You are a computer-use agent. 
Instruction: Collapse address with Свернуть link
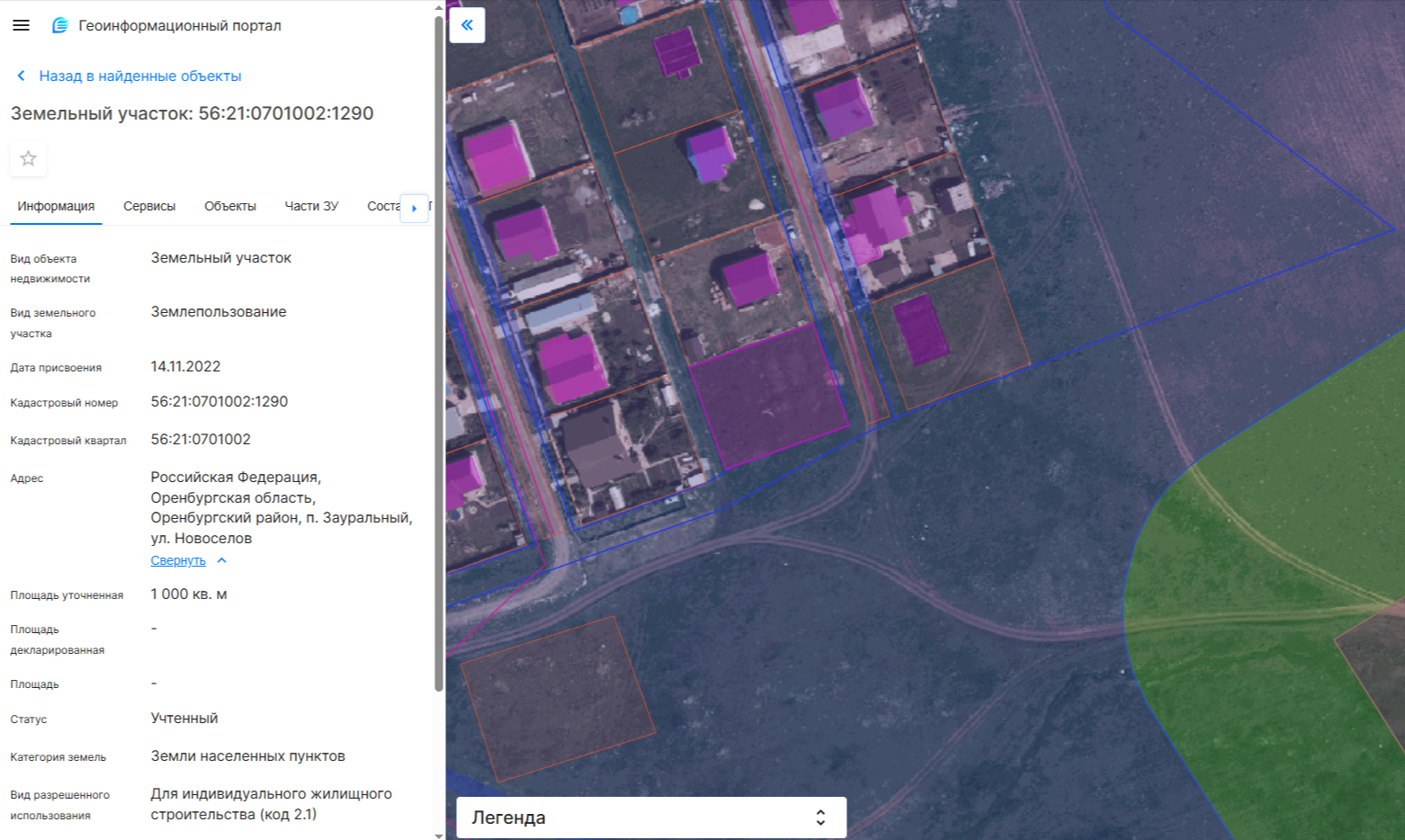(x=178, y=560)
